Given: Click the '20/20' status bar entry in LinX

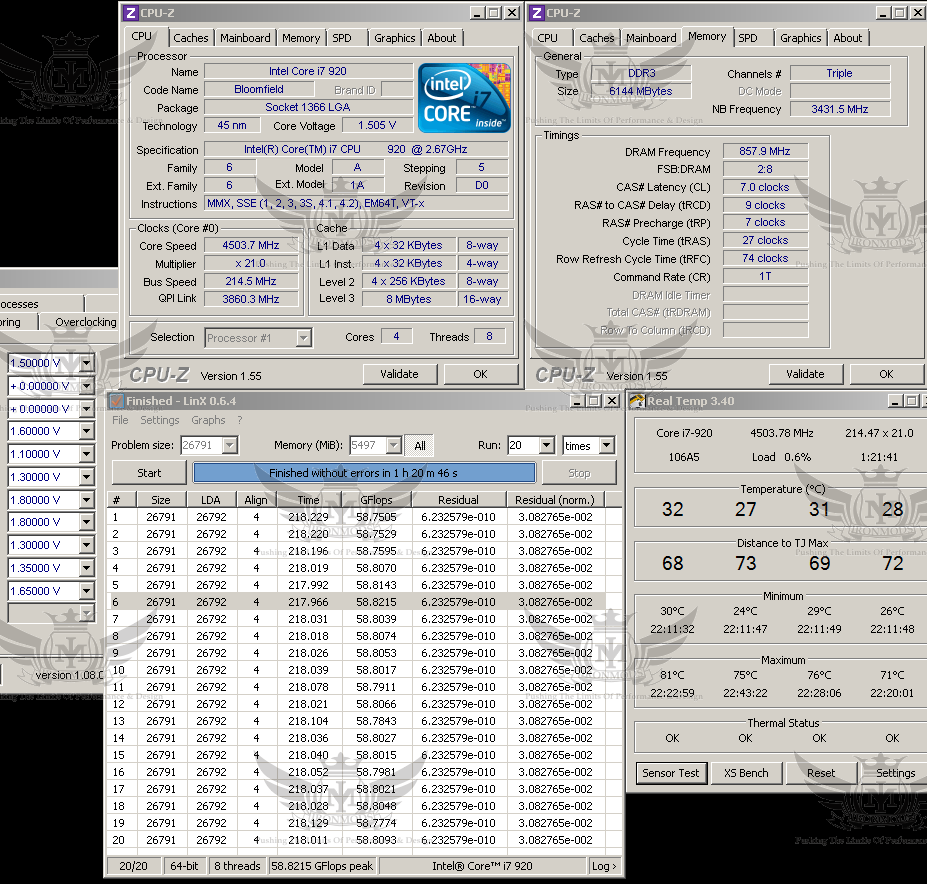Looking at the screenshot, I should pos(134,866).
